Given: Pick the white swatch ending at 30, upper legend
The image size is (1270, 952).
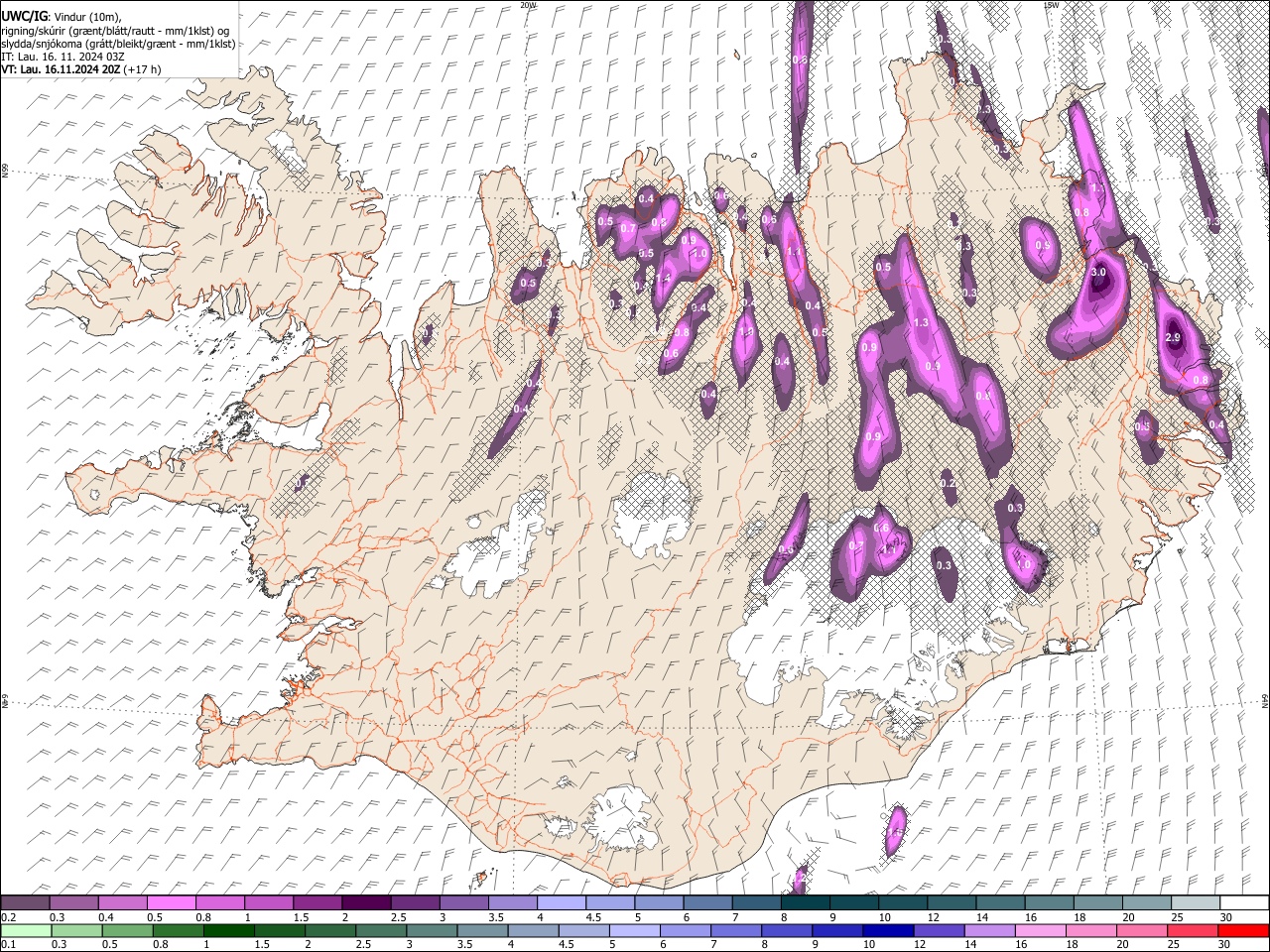Looking at the screenshot, I should [x=1244, y=903].
